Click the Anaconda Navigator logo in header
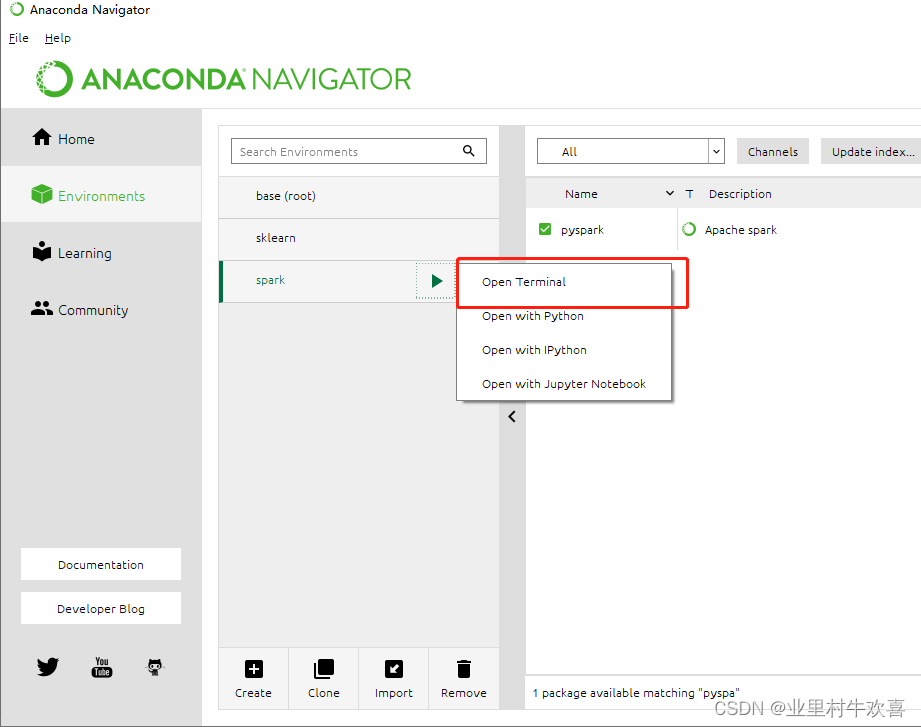Viewport: 921px width, 727px height. (x=224, y=79)
